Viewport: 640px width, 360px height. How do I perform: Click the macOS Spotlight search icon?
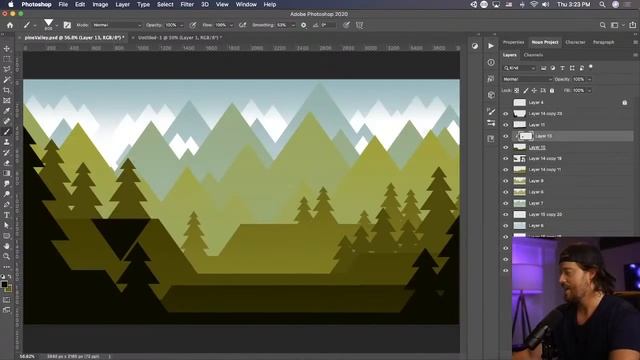(x=602, y=4)
